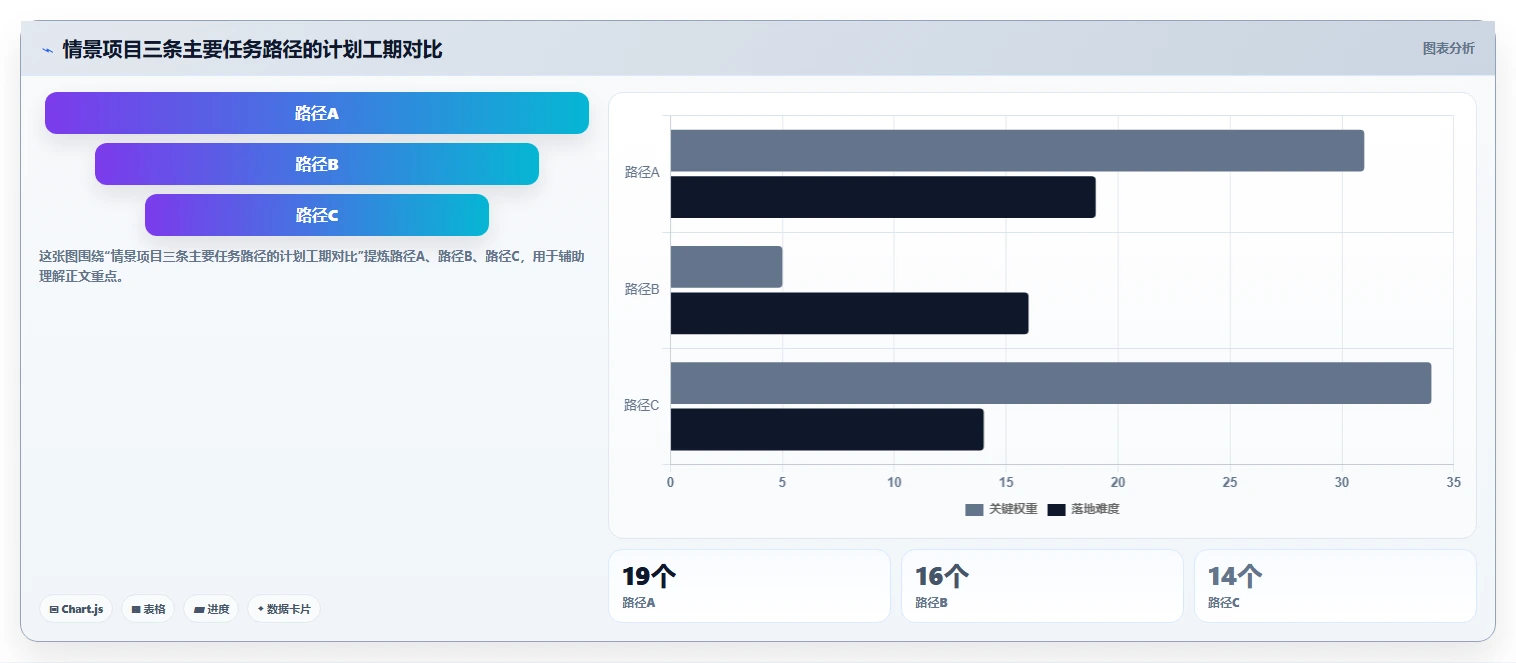Click the 路径C 关键权重 longest gray bar
The width and height of the screenshot is (1516, 663).
point(1051,383)
